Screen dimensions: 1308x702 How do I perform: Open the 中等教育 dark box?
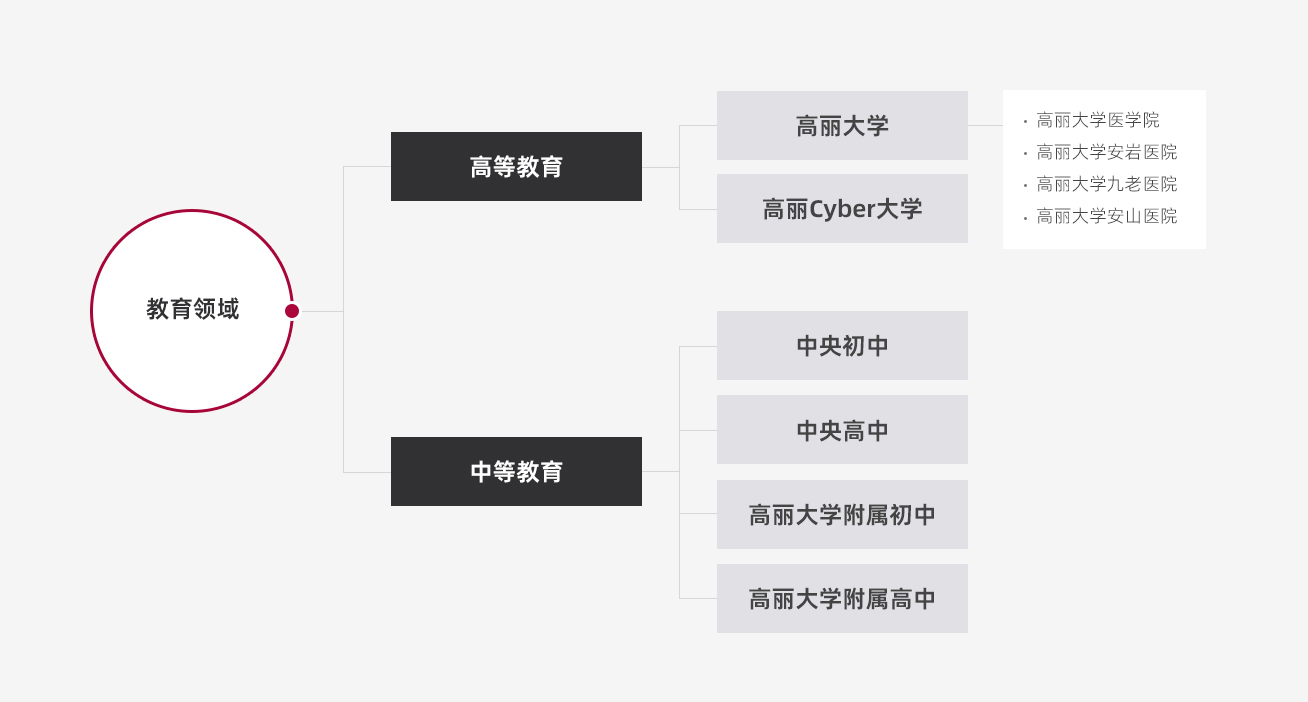click(516, 472)
